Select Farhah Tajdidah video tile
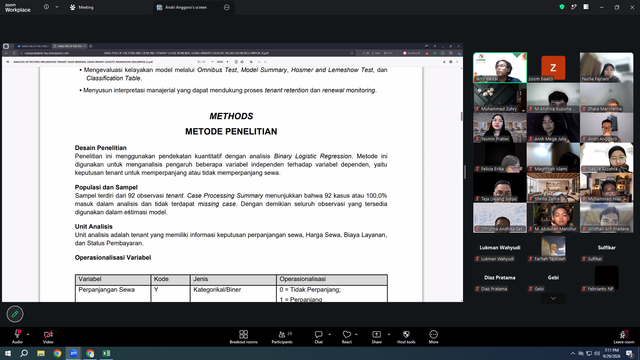Screen dimensions: 640x360 pos(553,248)
